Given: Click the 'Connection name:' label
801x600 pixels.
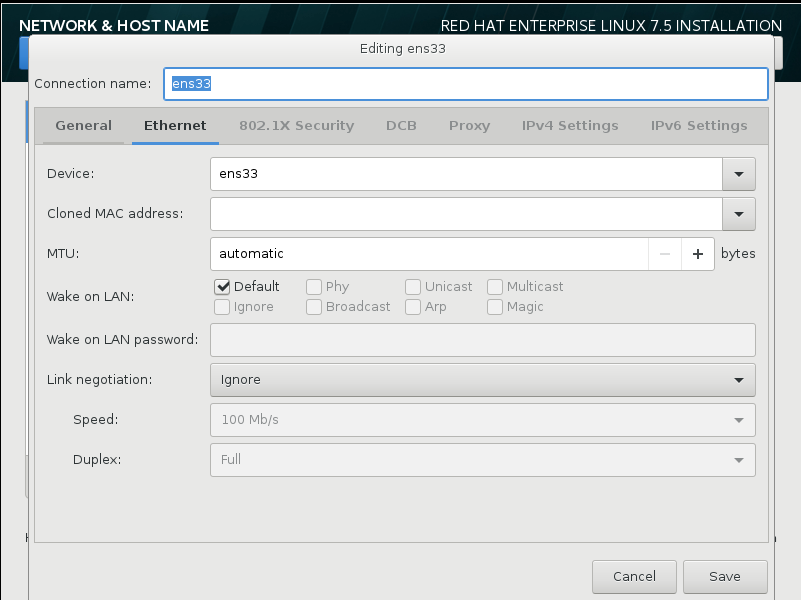Looking at the screenshot, I should 92,84.
